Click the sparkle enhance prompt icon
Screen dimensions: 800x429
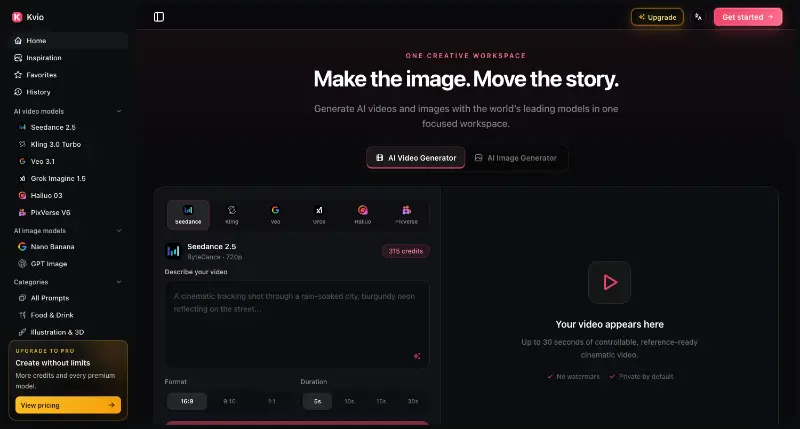[417, 356]
